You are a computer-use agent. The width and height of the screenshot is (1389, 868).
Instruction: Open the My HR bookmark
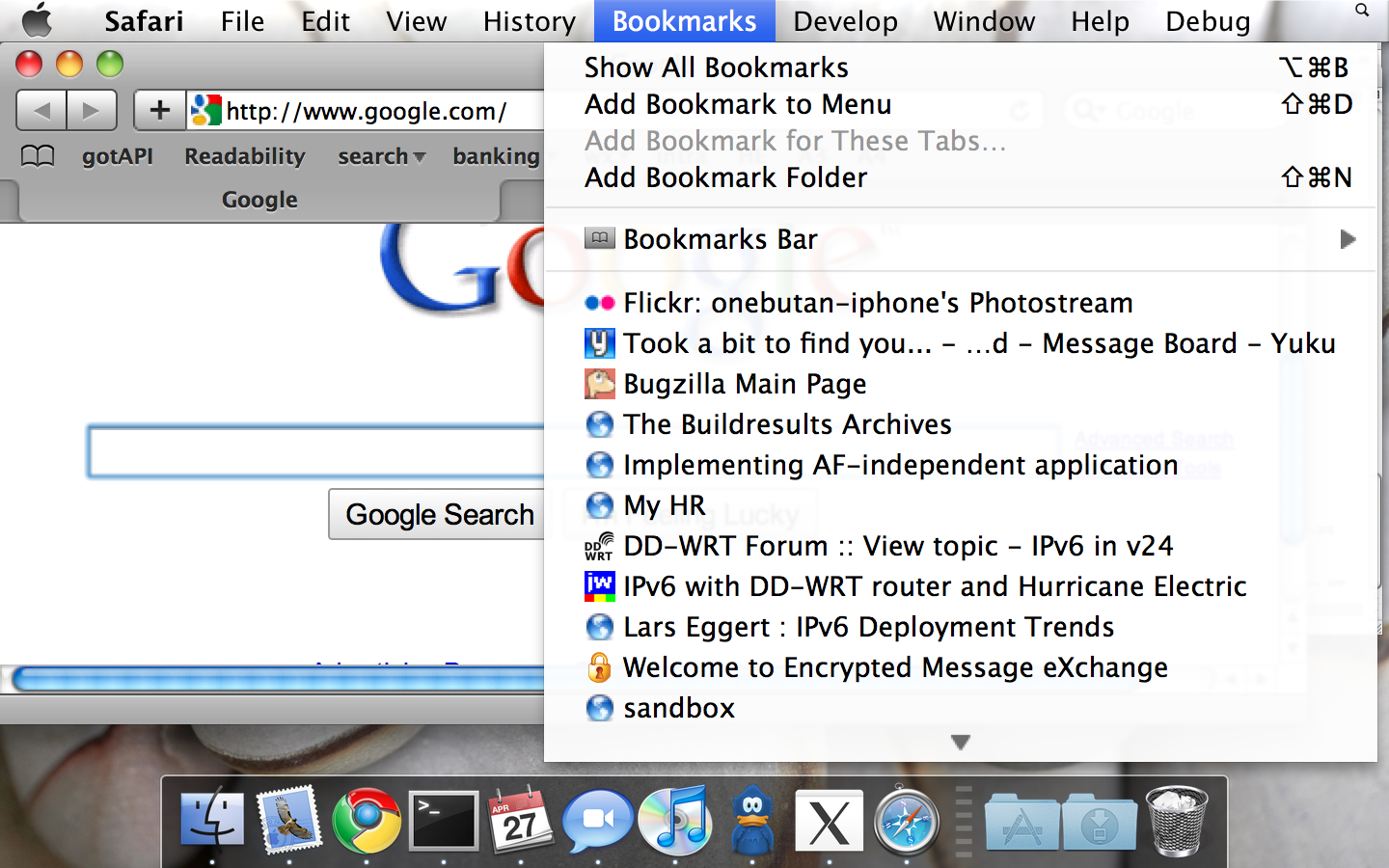961,505
